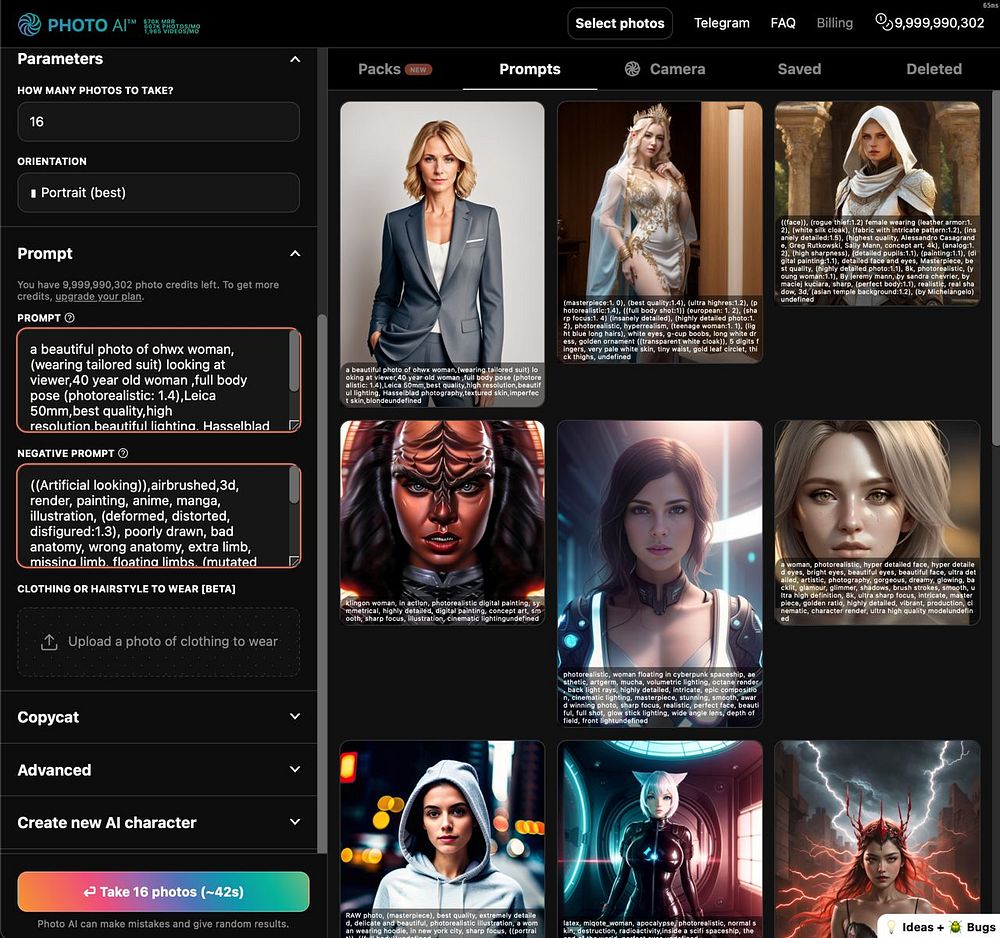Click the upload arrow icon for clothing
1000x938 pixels.
(x=49, y=641)
